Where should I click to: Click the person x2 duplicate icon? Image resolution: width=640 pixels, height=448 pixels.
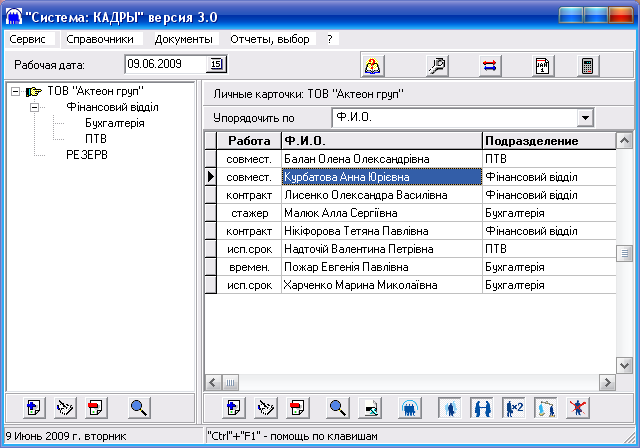coord(514,407)
